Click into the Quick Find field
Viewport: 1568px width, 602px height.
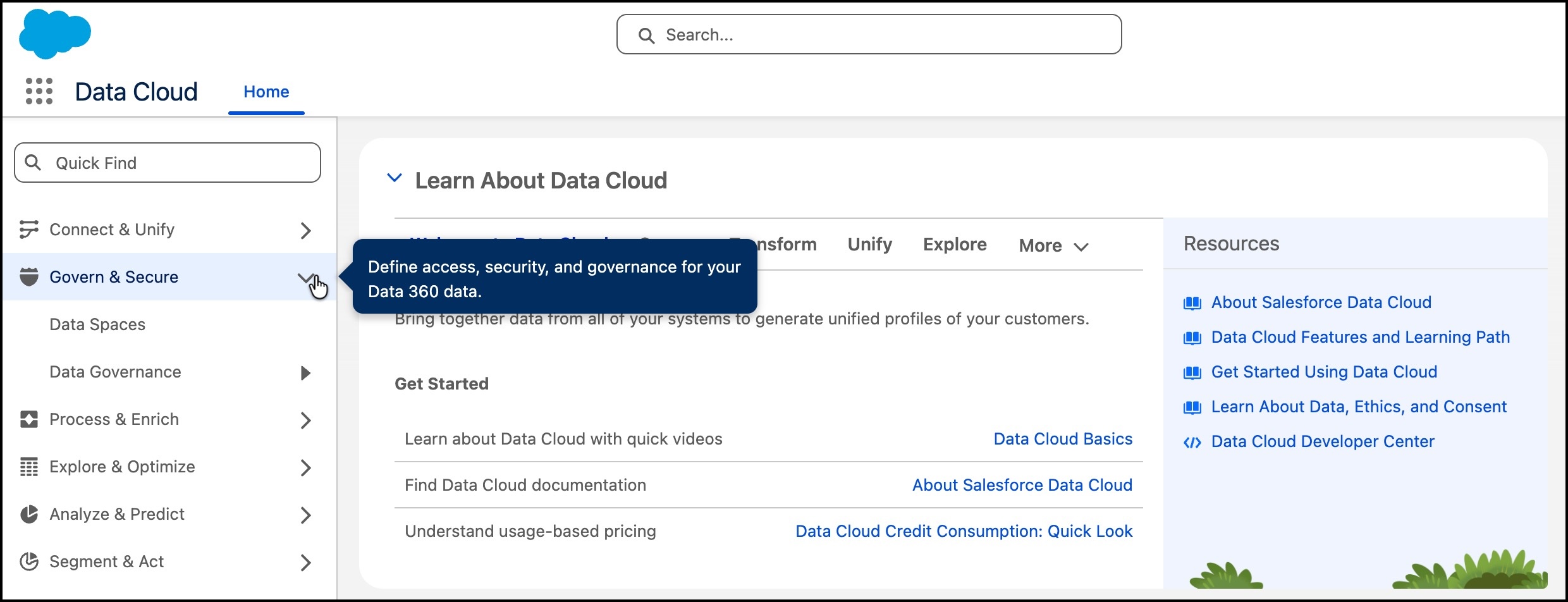coord(168,163)
